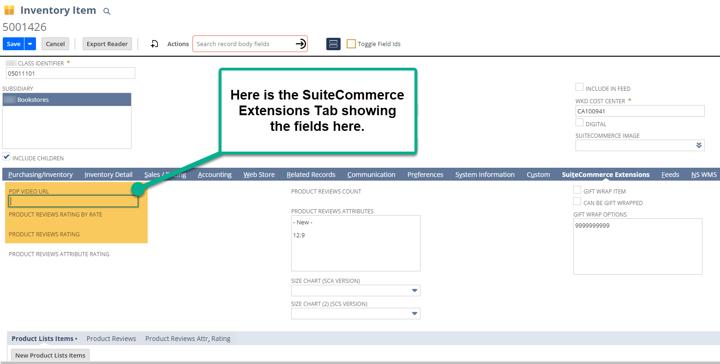Open the Product Reviews Attr. Rating subtab
Image resolution: width=720 pixels, height=364 pixels.
tap(188, 338)
